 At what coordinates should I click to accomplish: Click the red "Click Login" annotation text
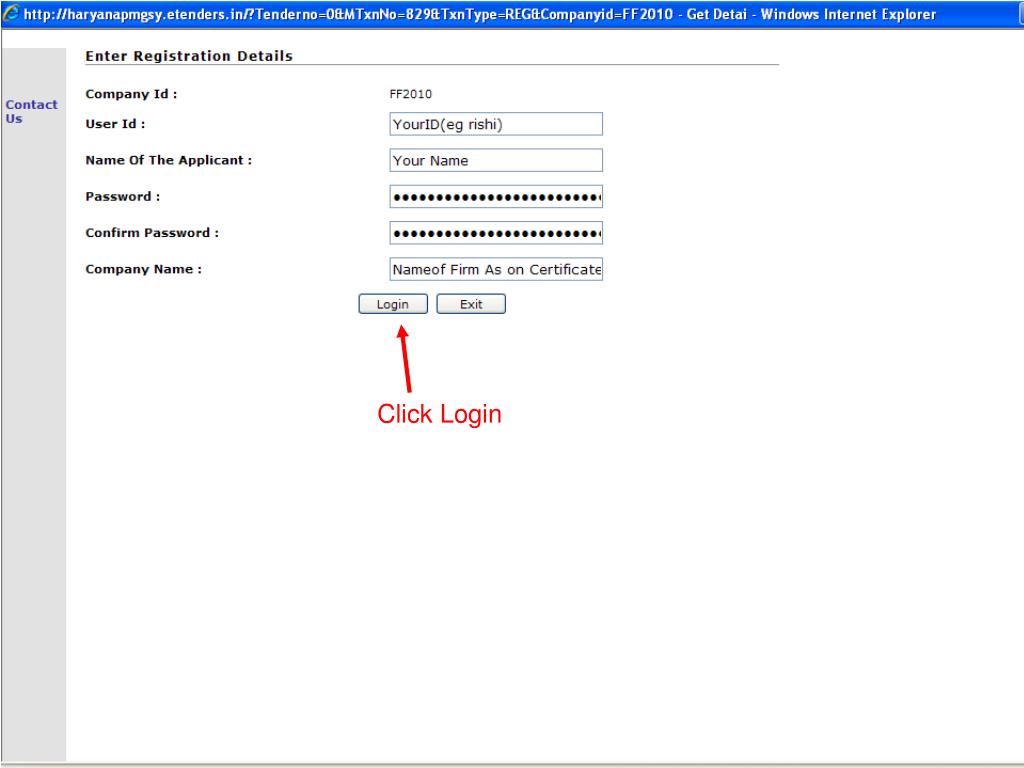coord(439,414)
